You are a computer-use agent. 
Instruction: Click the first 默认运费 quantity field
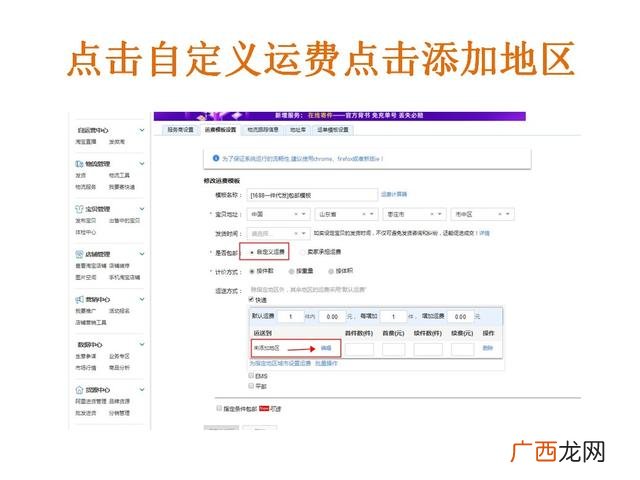pos(291,317)
